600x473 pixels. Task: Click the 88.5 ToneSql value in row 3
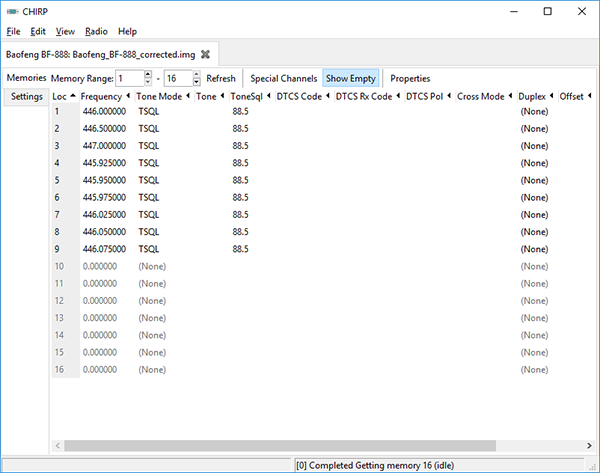(x=240, y=146)
